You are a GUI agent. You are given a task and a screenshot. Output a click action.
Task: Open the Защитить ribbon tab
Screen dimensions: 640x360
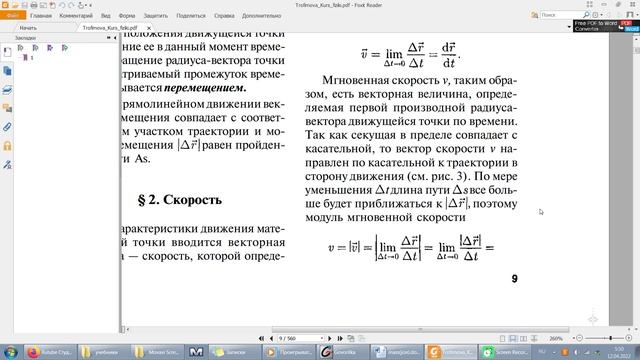[156, 16]
